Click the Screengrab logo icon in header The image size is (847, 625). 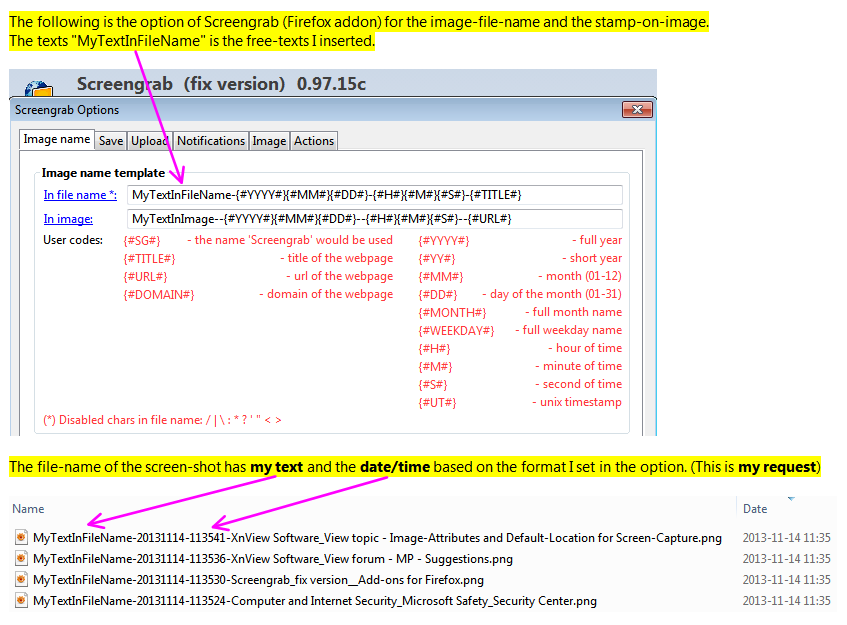click(39, 88)
